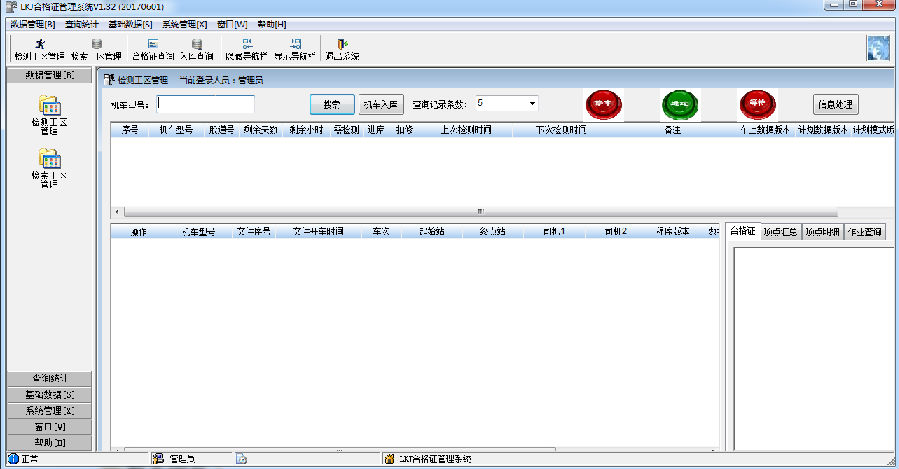The height and width of the screenshot is (469, 899).
Task: Click the 搜索 search button
Action: coord(332,104)
